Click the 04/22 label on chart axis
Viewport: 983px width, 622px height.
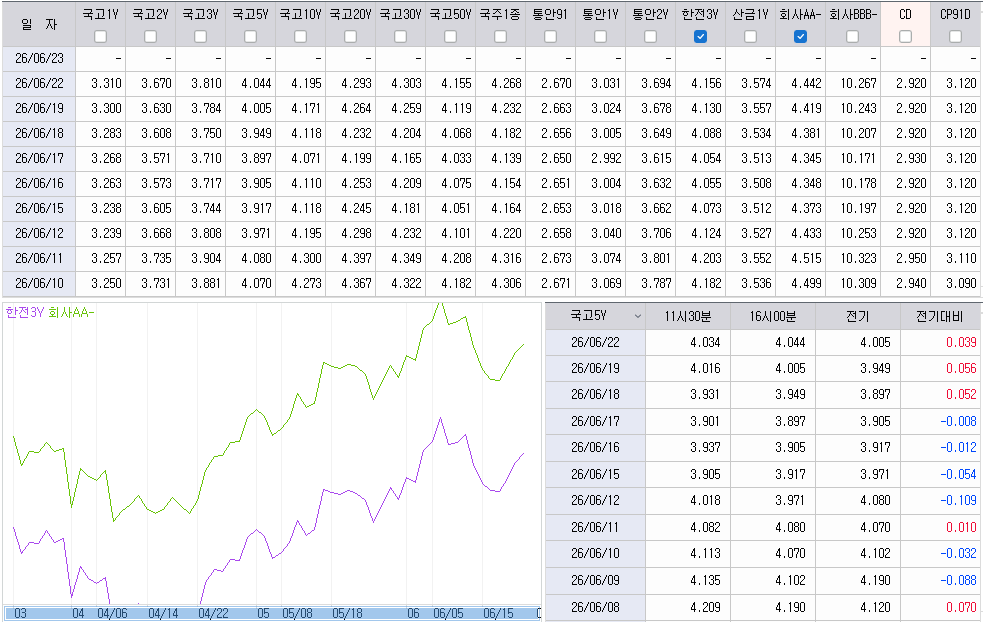(x=213, y=613)
